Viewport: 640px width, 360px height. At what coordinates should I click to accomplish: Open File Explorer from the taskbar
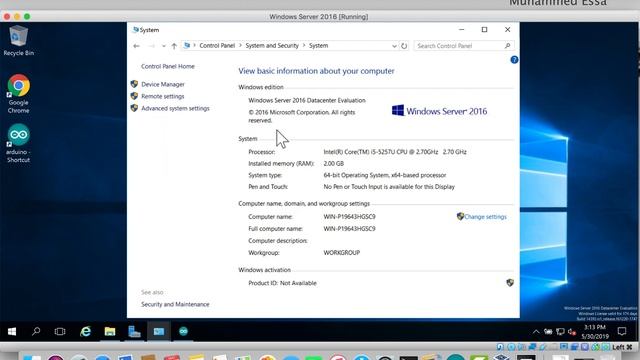point(110,331)
